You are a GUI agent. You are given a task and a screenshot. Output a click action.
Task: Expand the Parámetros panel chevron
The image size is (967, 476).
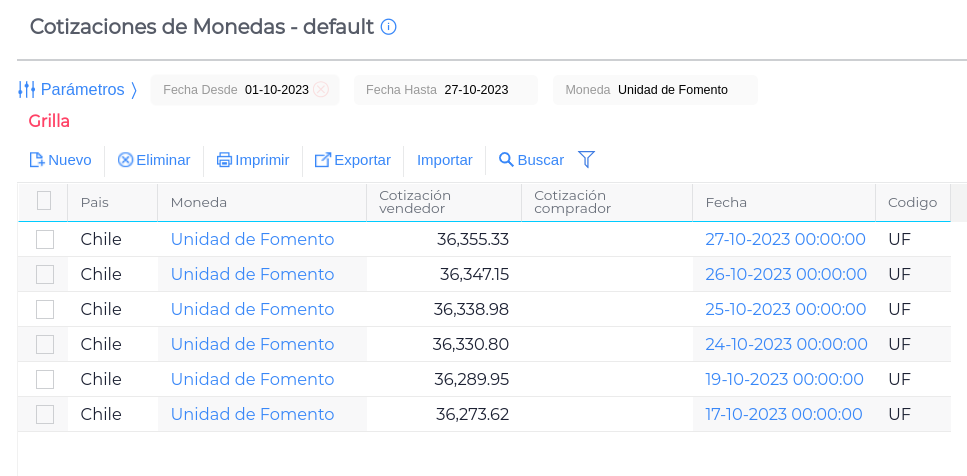[134, 90]
